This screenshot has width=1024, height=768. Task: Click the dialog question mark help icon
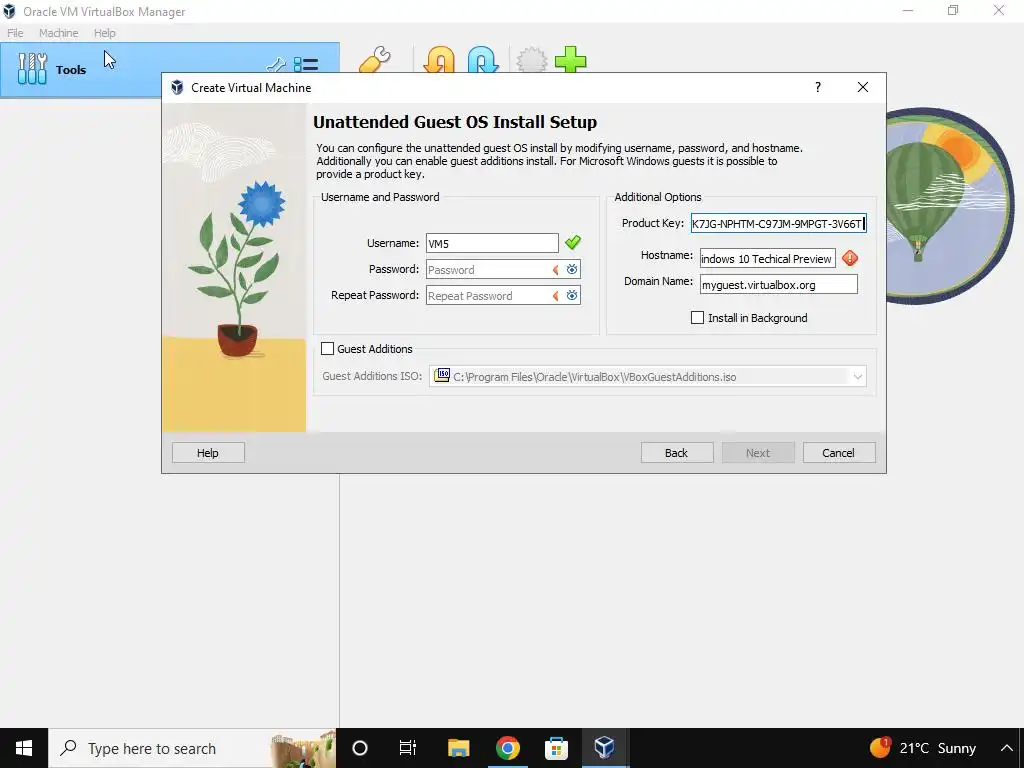tap(818, 88)
